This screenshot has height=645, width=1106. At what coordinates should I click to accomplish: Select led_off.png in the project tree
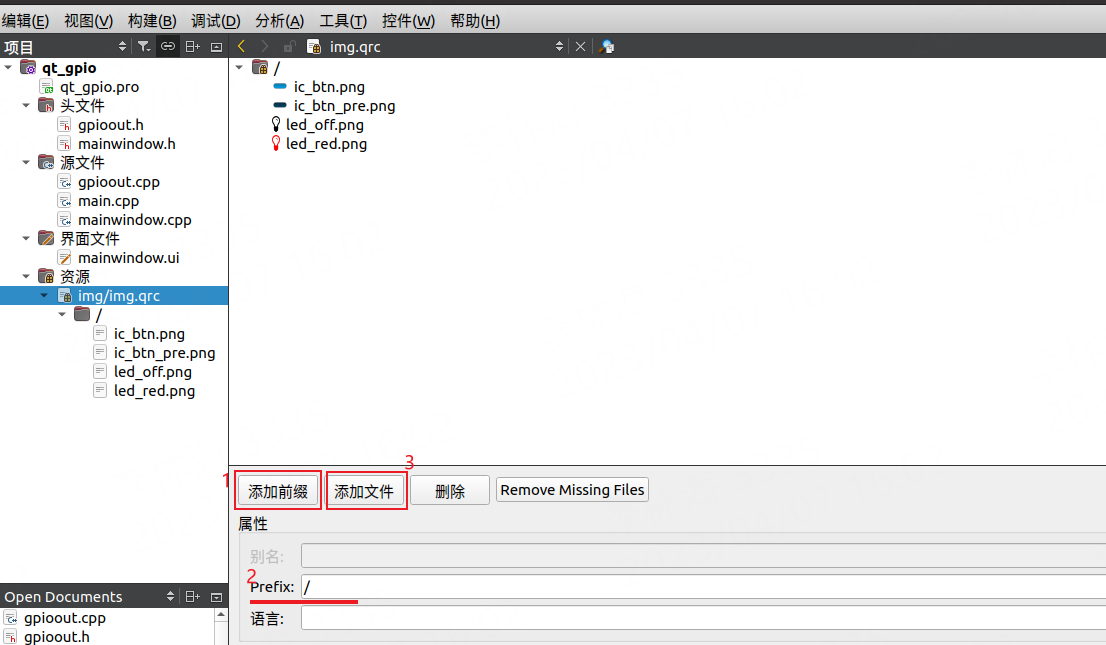pyautogui.click(x=152, y=372)
